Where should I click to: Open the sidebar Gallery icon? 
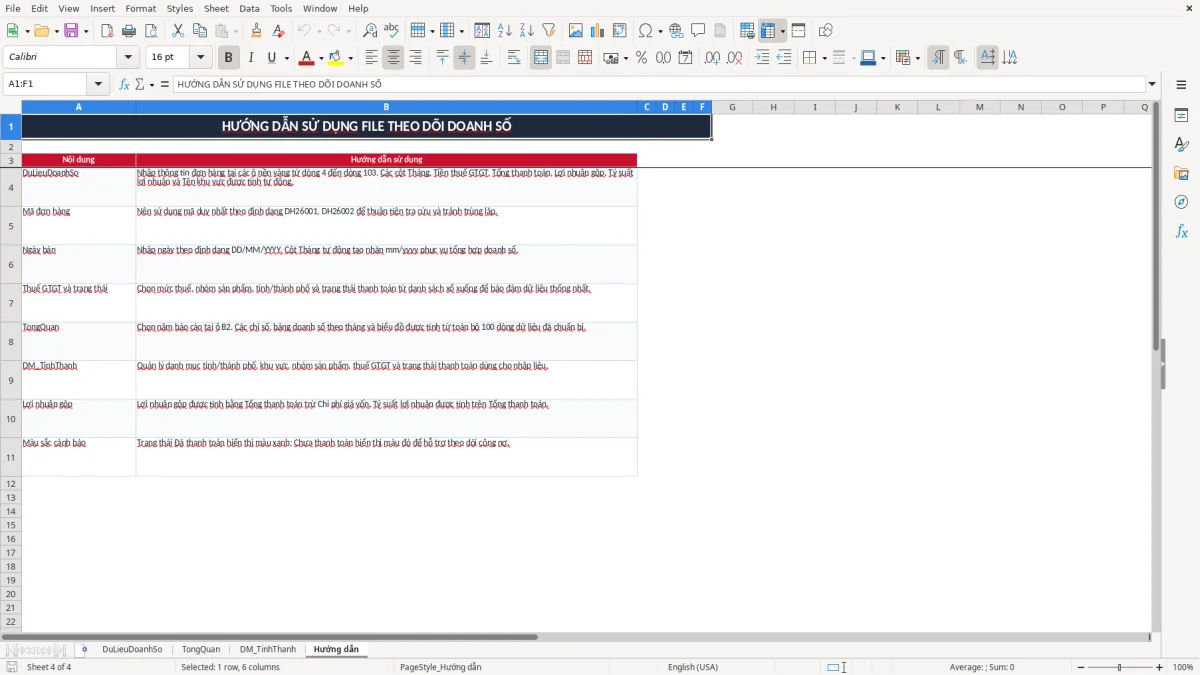[1181, 173]
